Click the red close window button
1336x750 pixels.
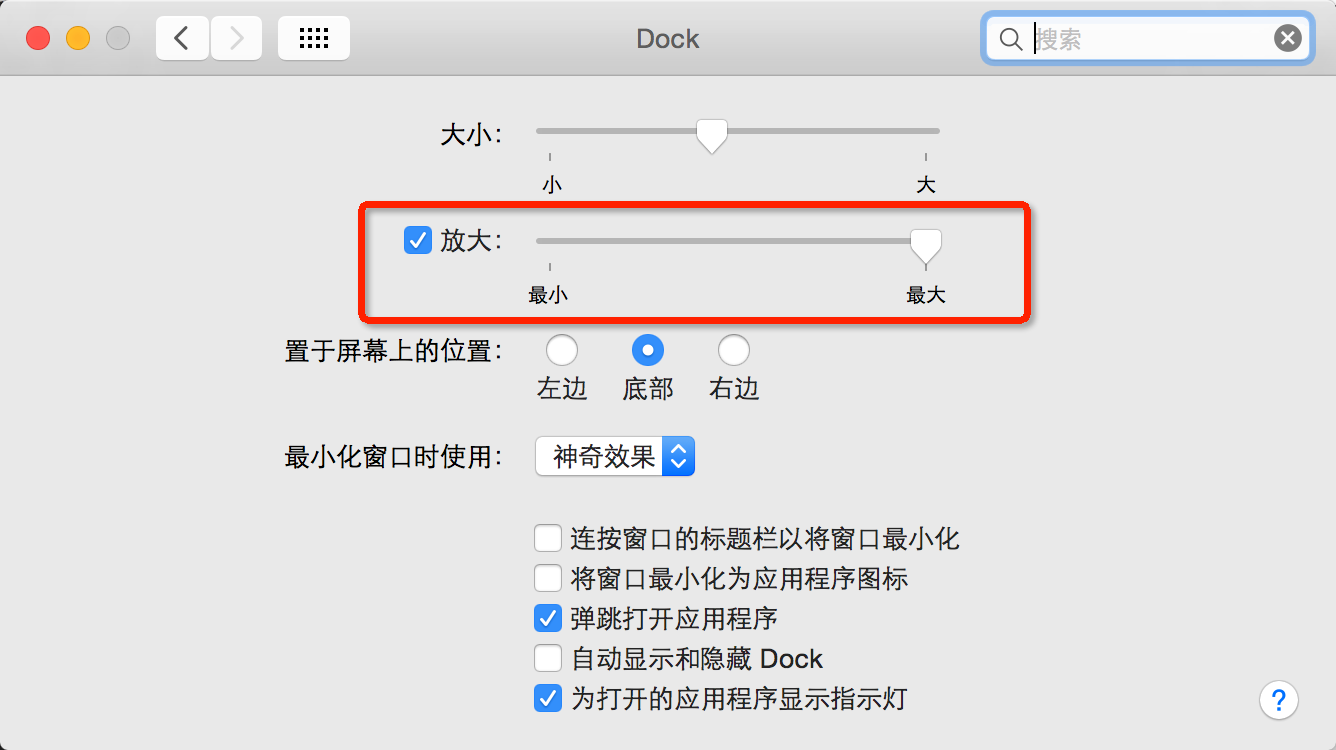click(x=38, y=39)
